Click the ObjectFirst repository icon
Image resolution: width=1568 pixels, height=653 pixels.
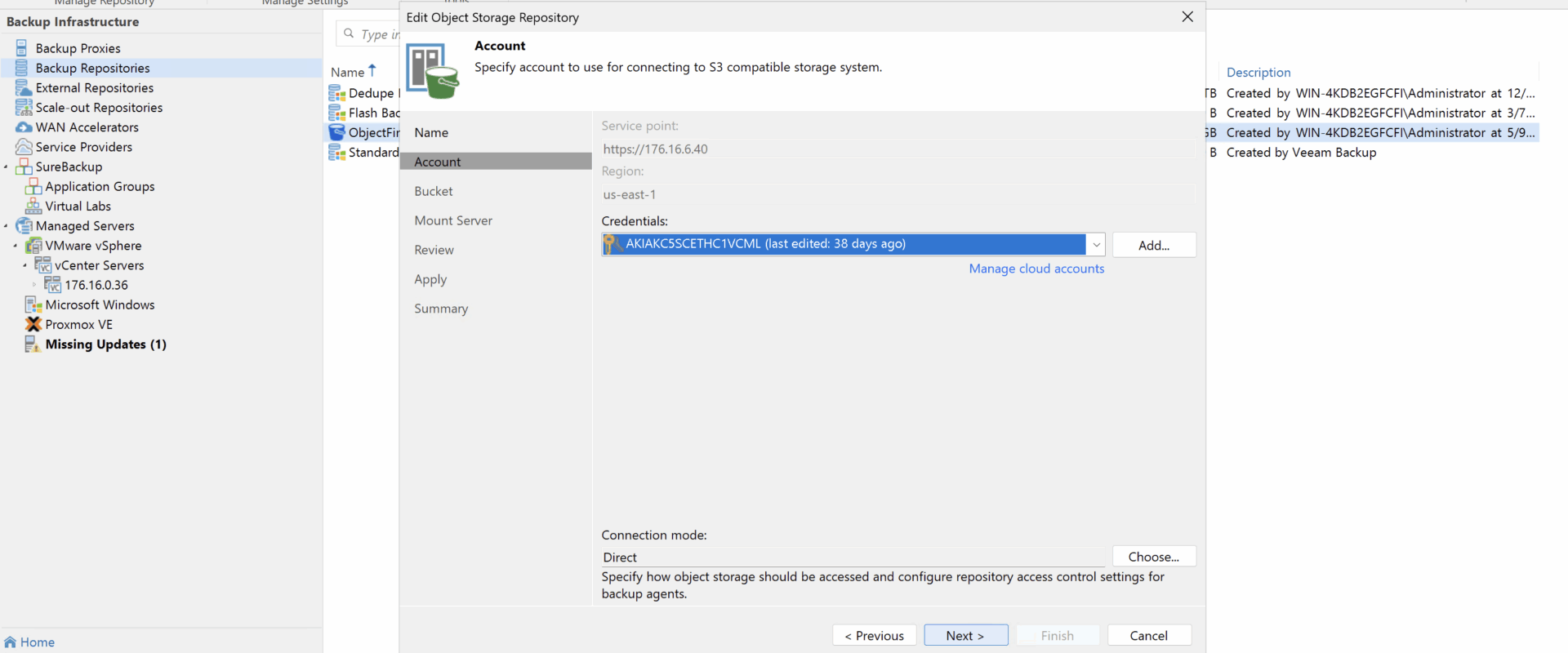(x=336, y=132)
